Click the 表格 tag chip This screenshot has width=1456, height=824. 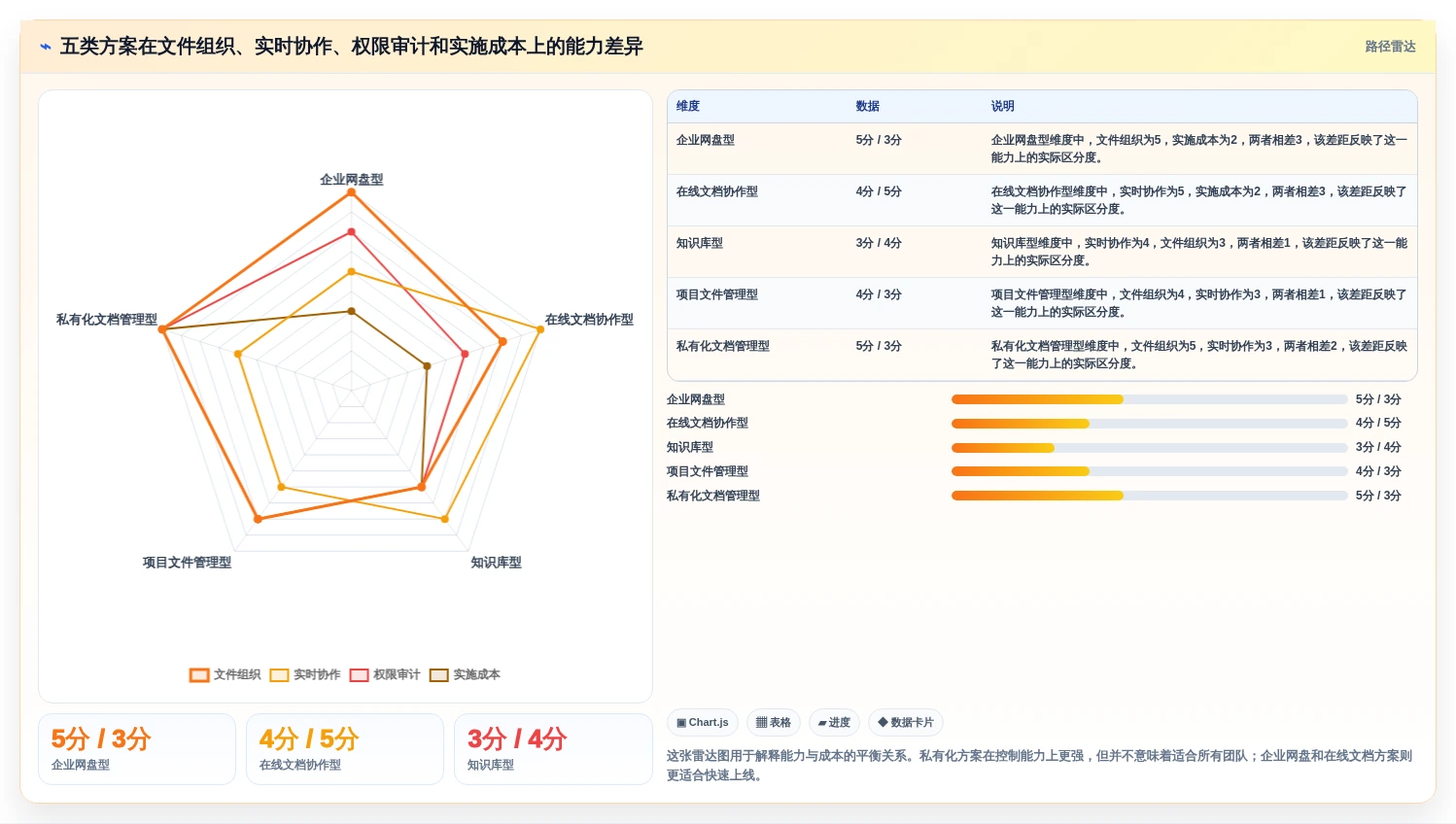pyautogui.click(x=774, y=723)
